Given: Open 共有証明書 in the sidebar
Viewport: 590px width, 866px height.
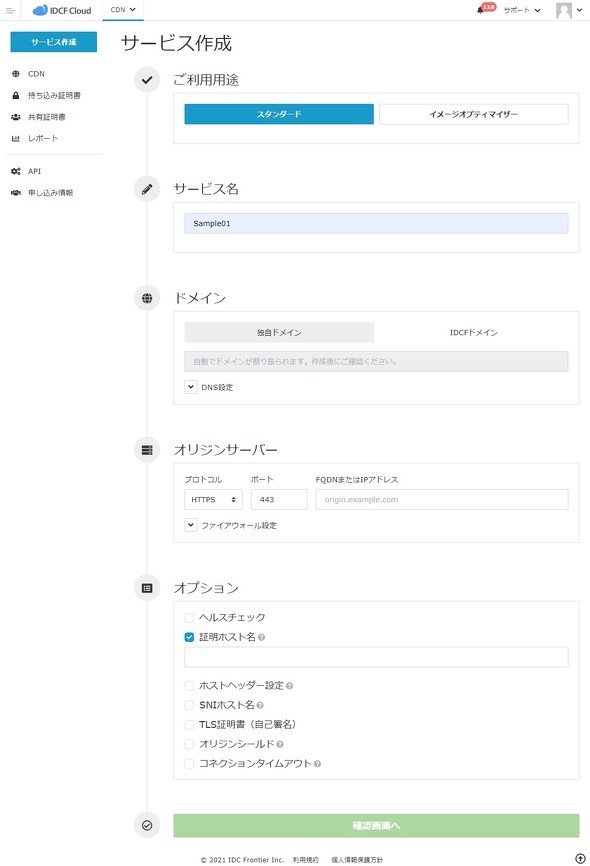Looking at the screenshot, I should 47,117.
